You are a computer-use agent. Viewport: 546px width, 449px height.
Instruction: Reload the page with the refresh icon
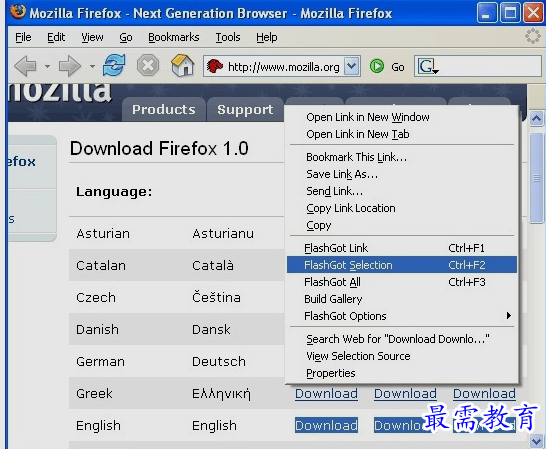coord(114,65)
